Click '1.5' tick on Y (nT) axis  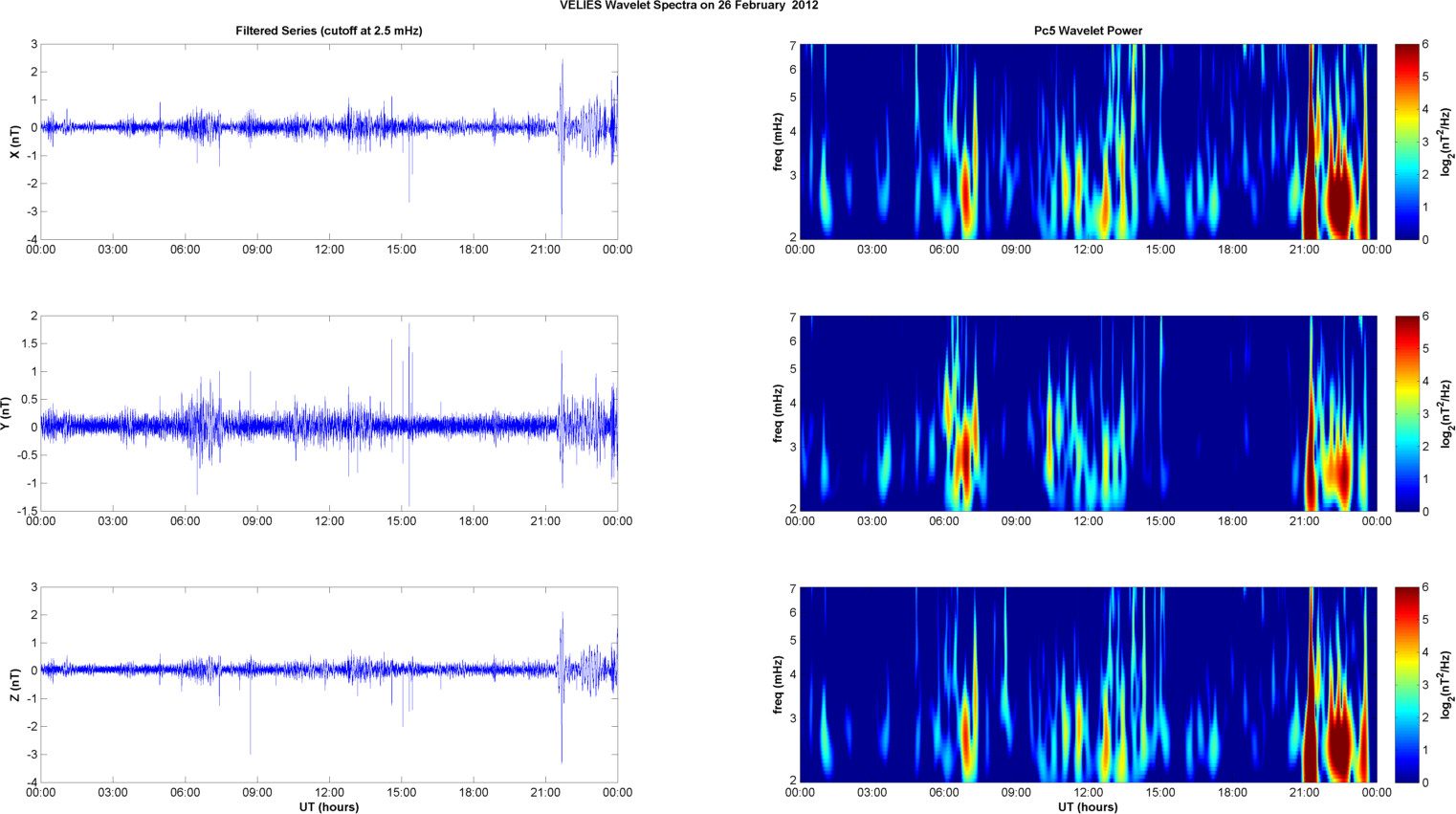30,343
